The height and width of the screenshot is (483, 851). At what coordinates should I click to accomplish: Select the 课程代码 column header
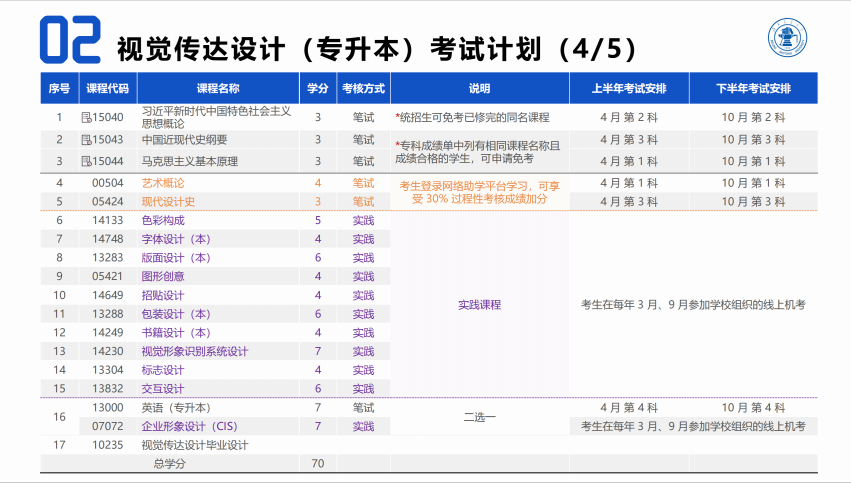(108, 89)
